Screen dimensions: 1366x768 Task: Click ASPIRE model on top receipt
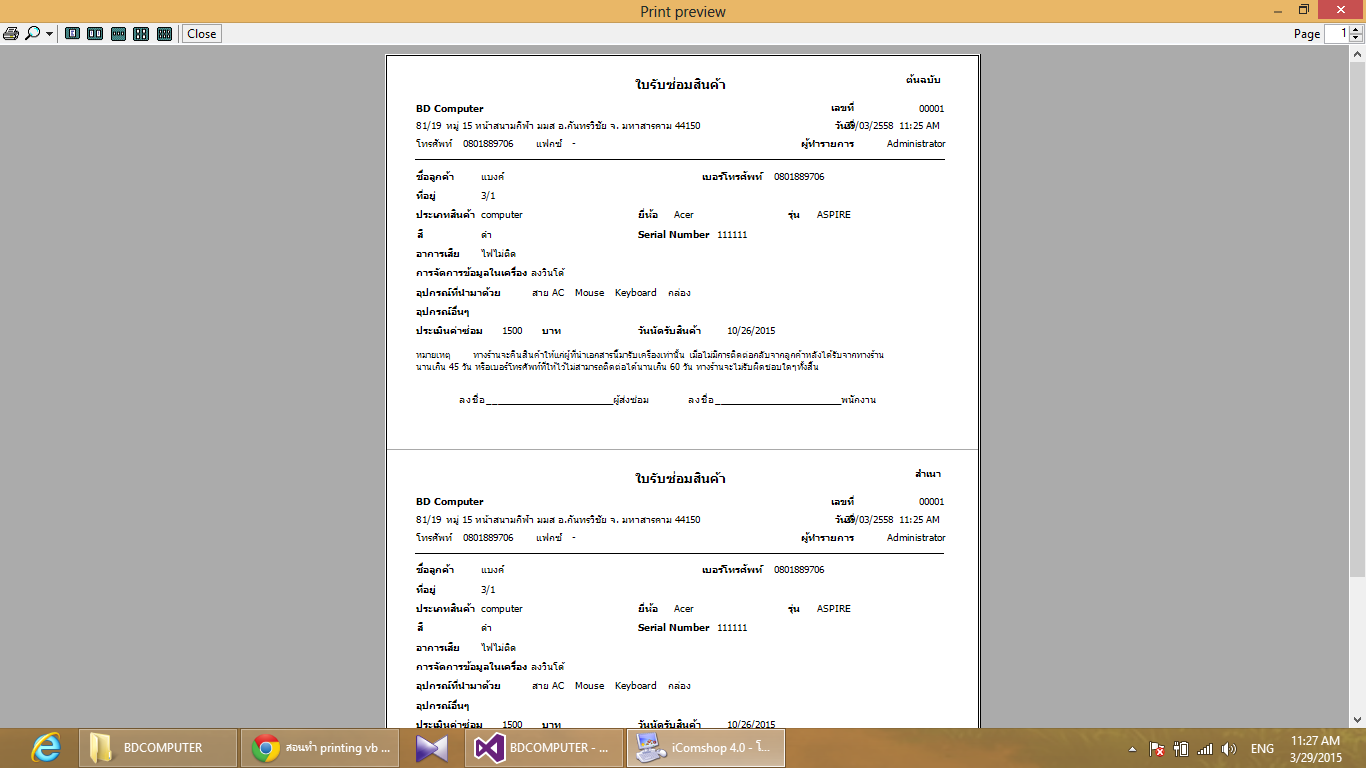click(834, 214)
